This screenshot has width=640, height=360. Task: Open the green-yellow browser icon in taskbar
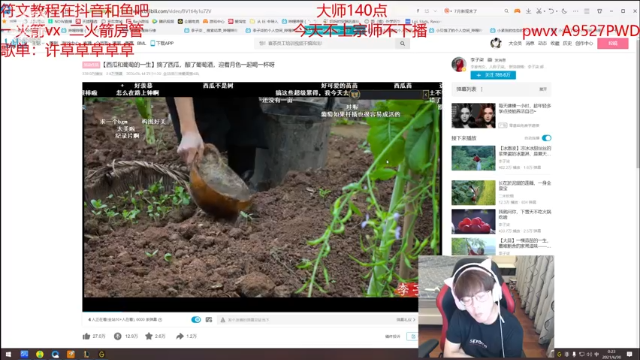pos(40,354)
